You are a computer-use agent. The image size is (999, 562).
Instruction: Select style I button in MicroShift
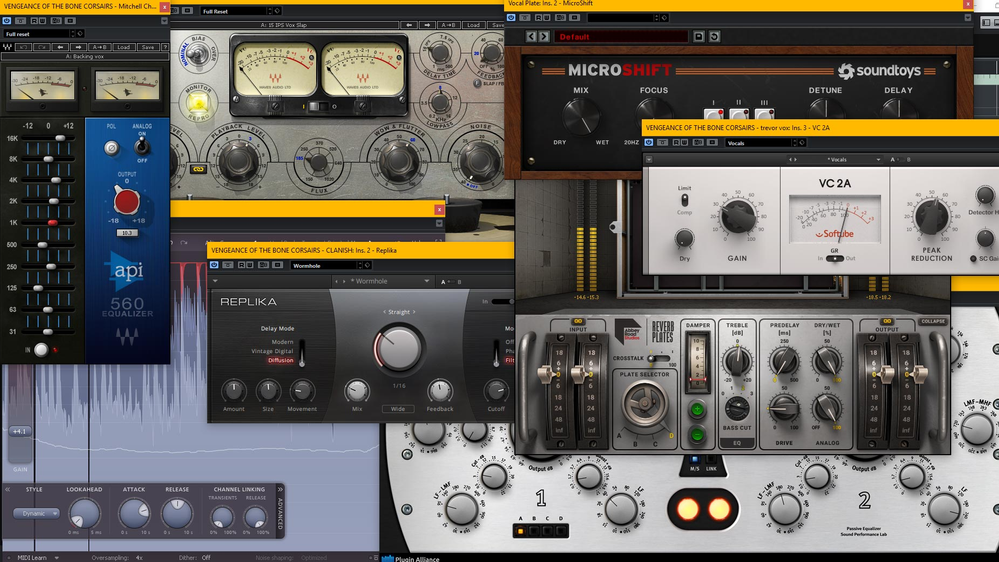tap(714, 115)
